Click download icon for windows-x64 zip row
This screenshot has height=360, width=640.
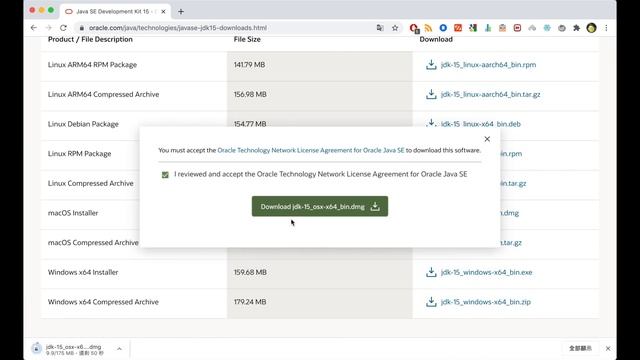pos(431,302)
